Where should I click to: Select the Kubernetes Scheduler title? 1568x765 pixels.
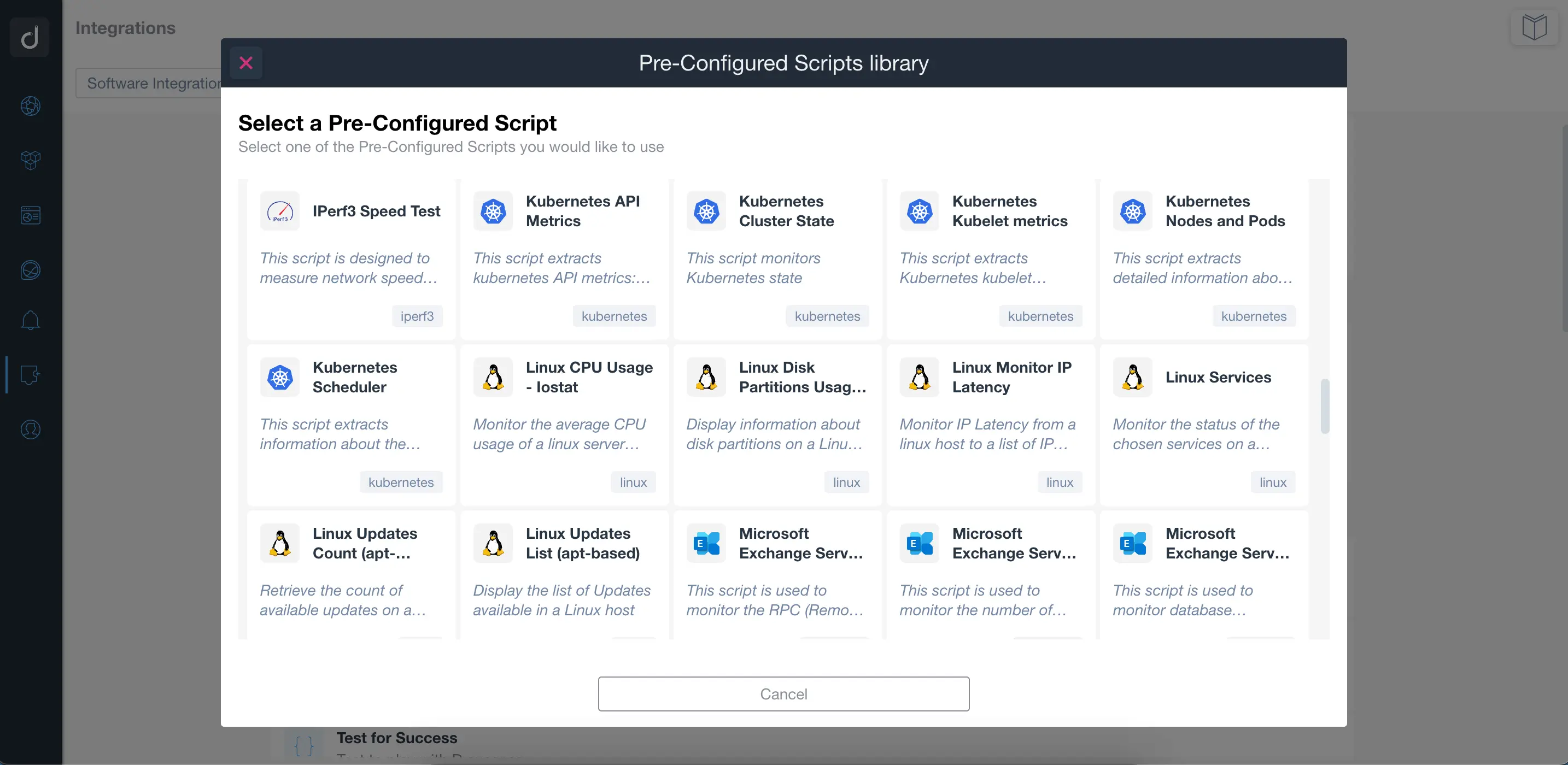(x=355, y=378)
